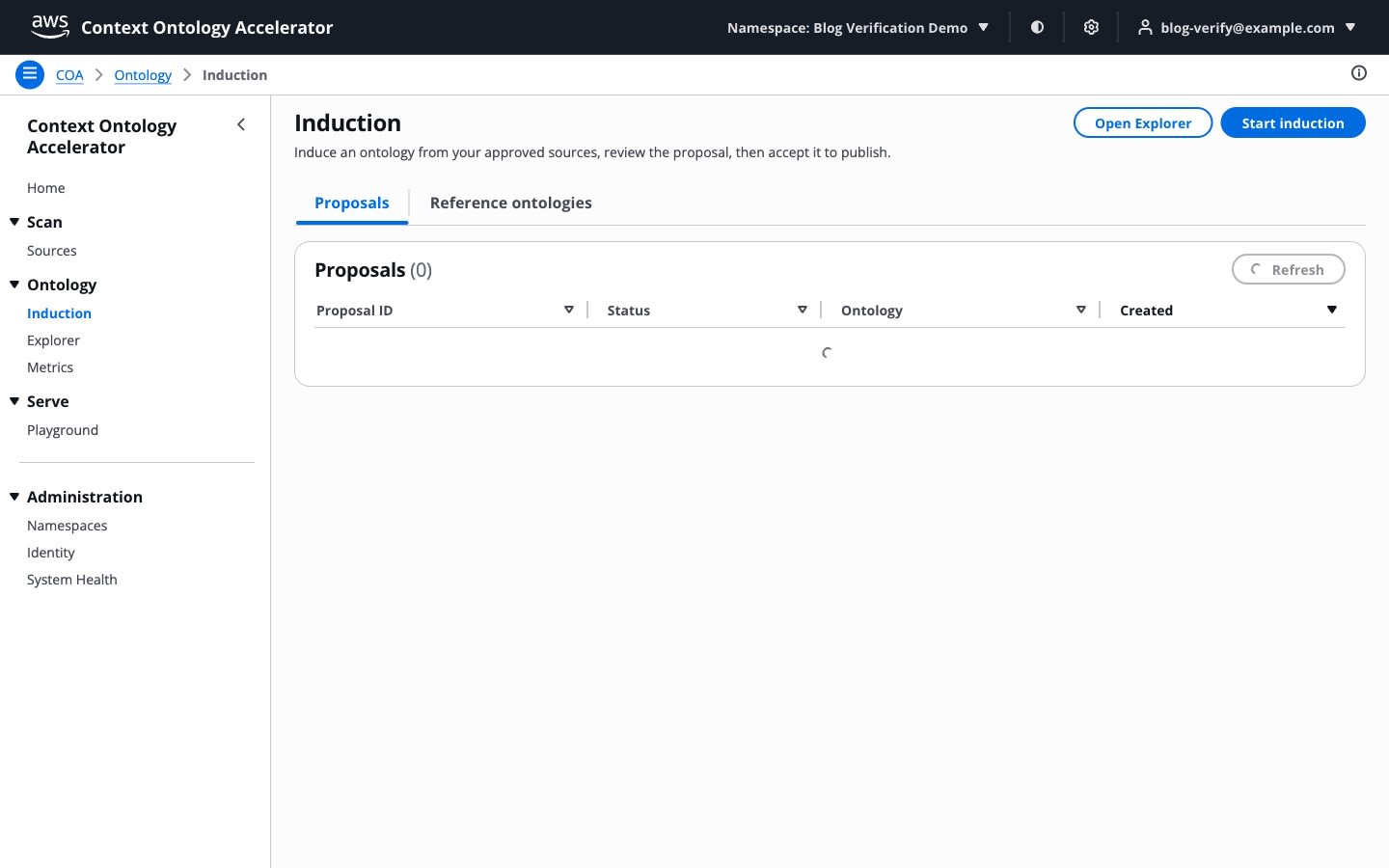Click the Start induction button
Image resolution: width=1389 pixels, height=868 pixels.
(x=1293, y=122)
